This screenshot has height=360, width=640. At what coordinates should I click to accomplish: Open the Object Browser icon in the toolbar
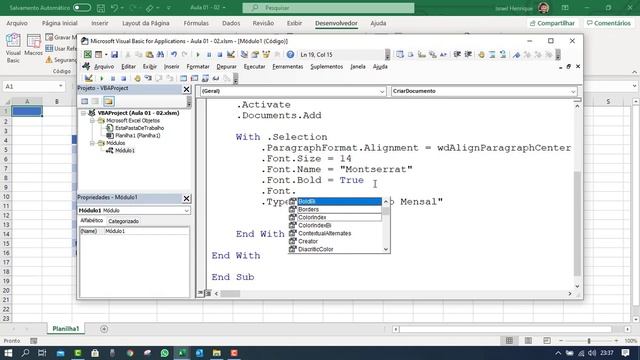point(266,54)
